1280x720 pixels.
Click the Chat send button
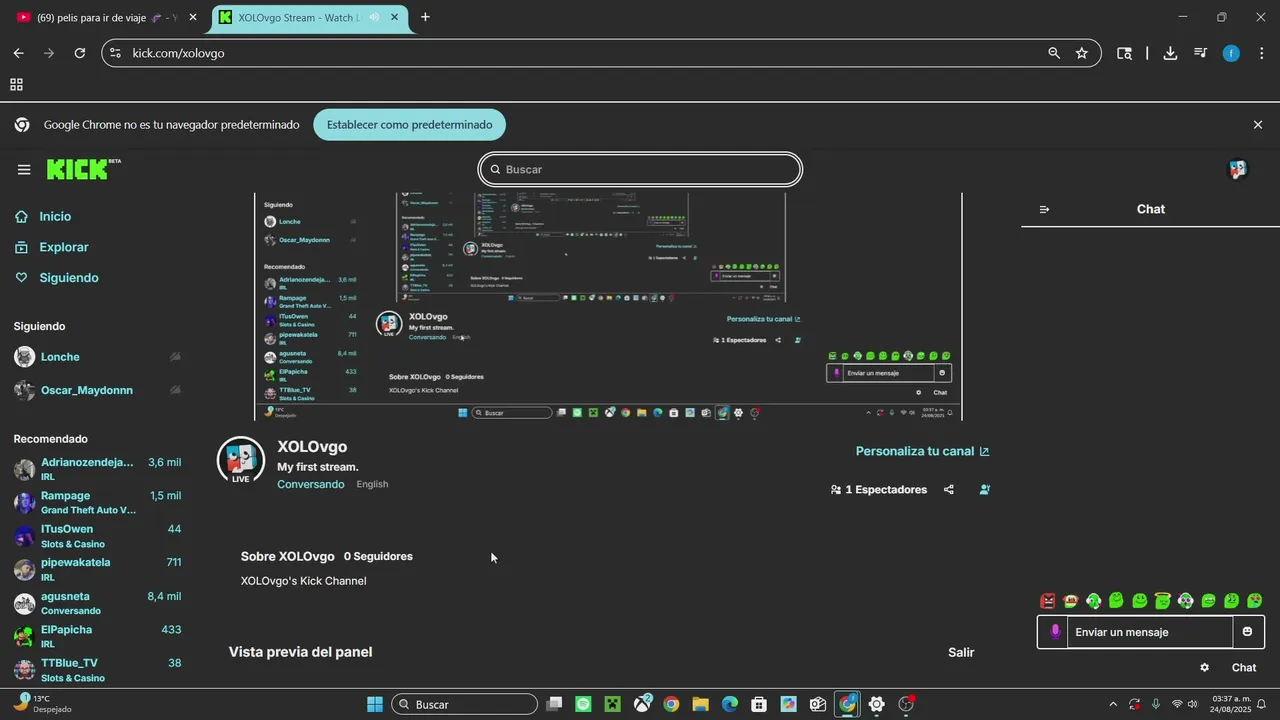1244,667
